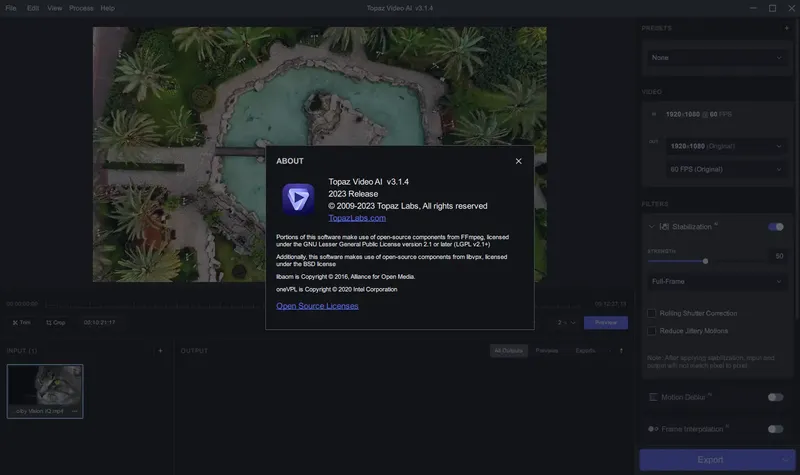800x475 pixels.
Task: Add a new preset with plus icon
Action: [786, 28]
